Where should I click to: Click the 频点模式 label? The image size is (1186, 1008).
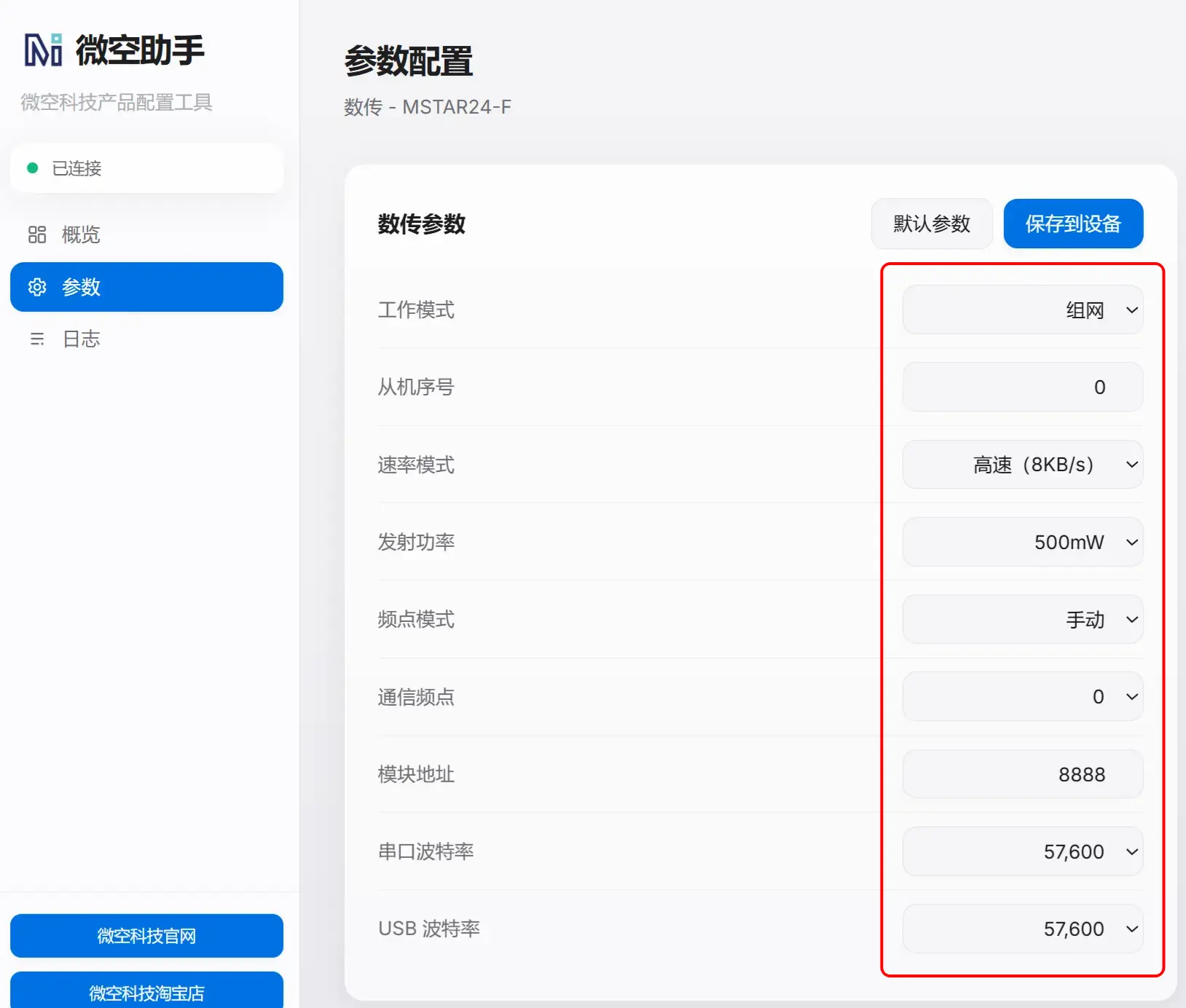click(x=416, y=619)
